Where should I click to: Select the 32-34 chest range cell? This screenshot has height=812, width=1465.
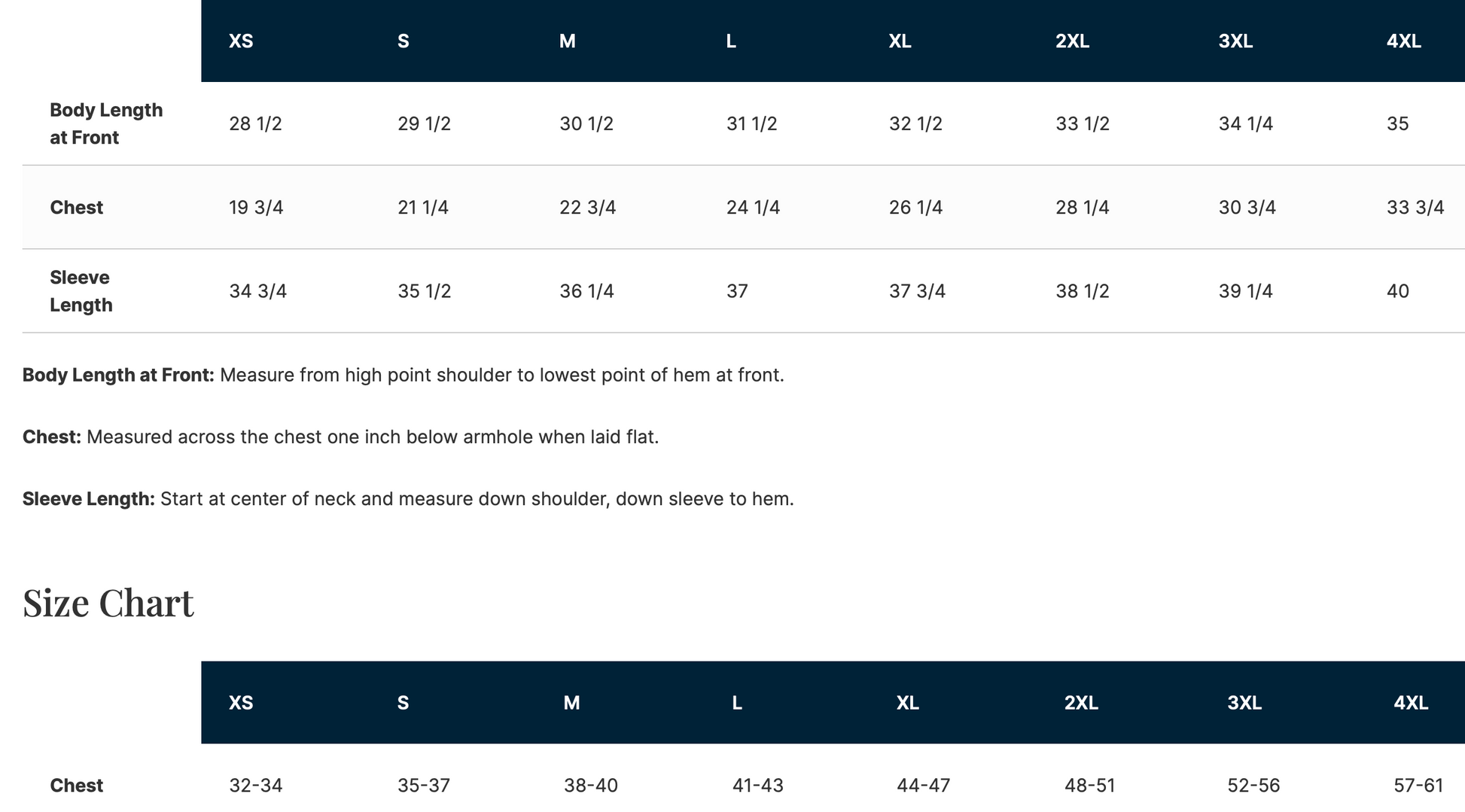[255, 786]
